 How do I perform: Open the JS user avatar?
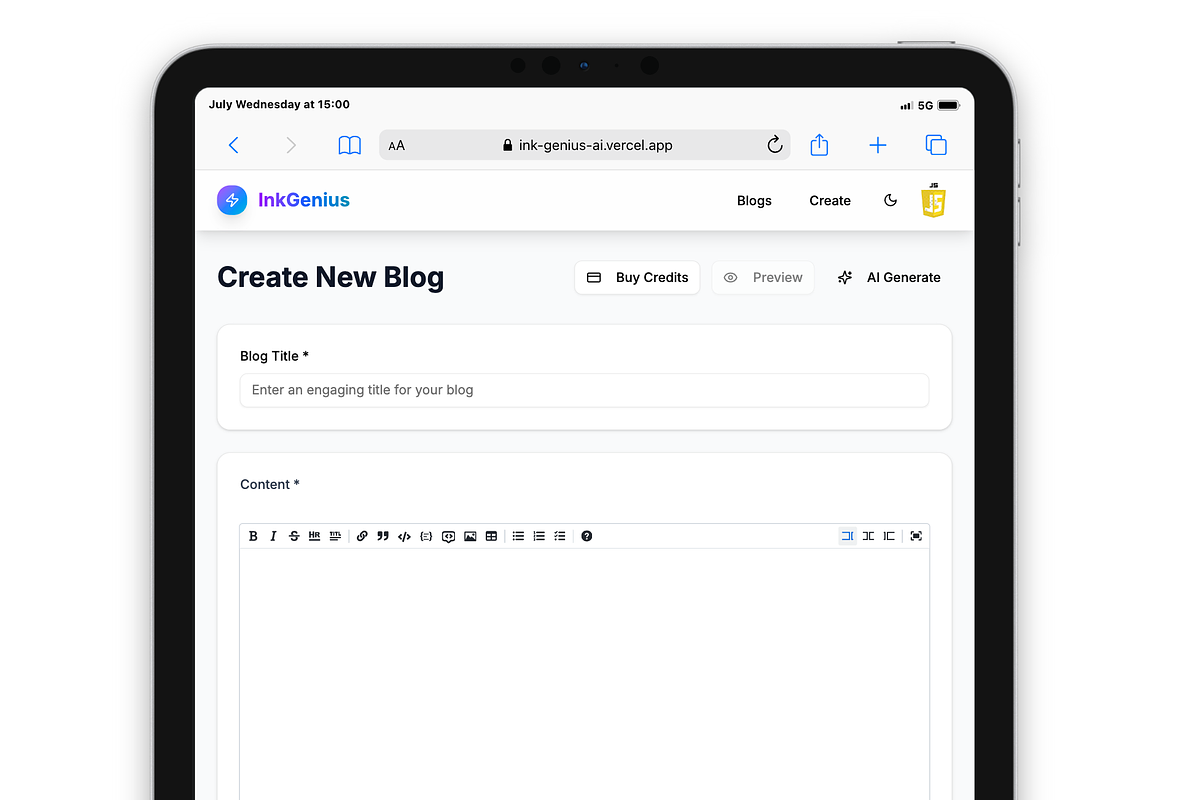pyautogui.click(x=933, y=200)
